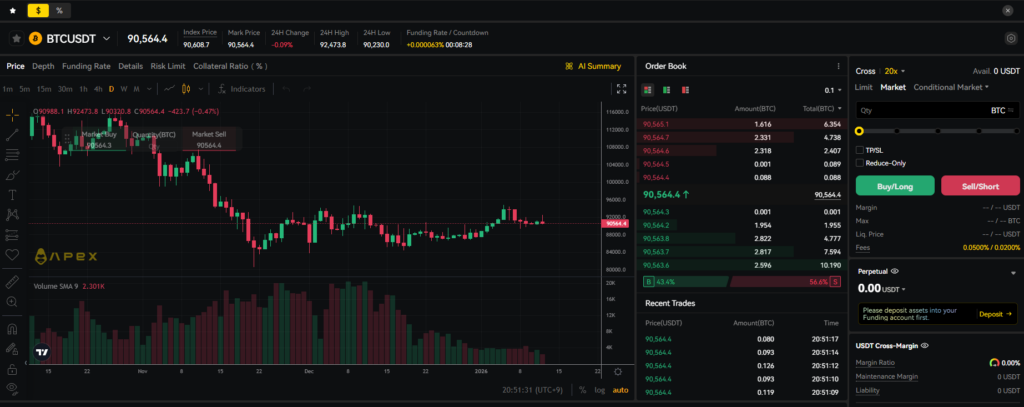1024x407 pixels.
Task: Switch top bar to percent mode
Action: [x=59, y=10]
